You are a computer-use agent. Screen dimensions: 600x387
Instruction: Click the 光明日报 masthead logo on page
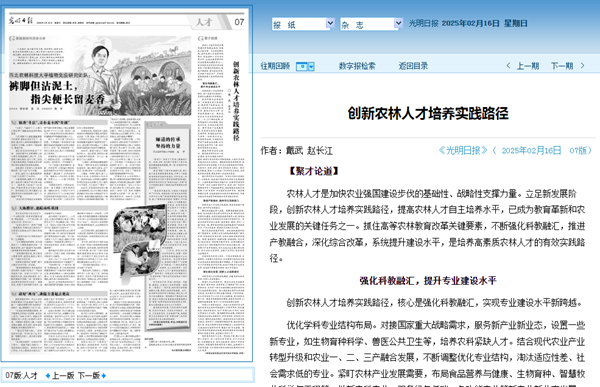pyautogui.click(x=21, y=21)
